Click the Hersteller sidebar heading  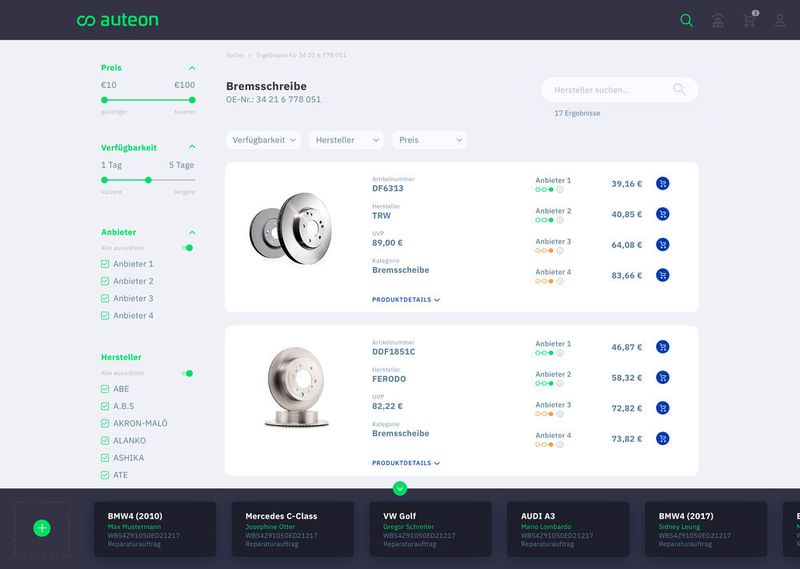tap(121, 357)
